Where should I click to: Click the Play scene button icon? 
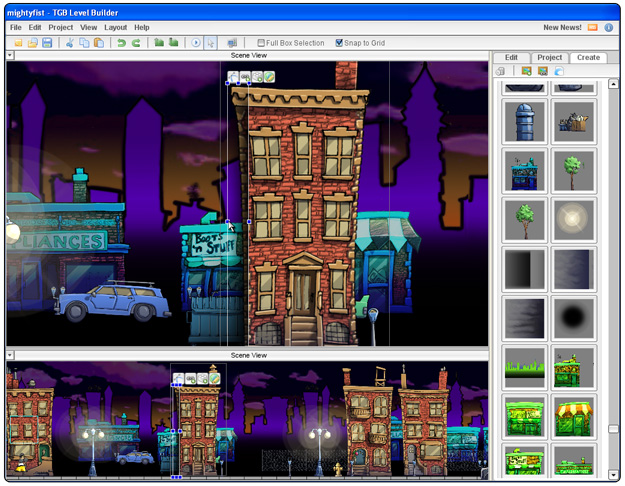point(196,43)
